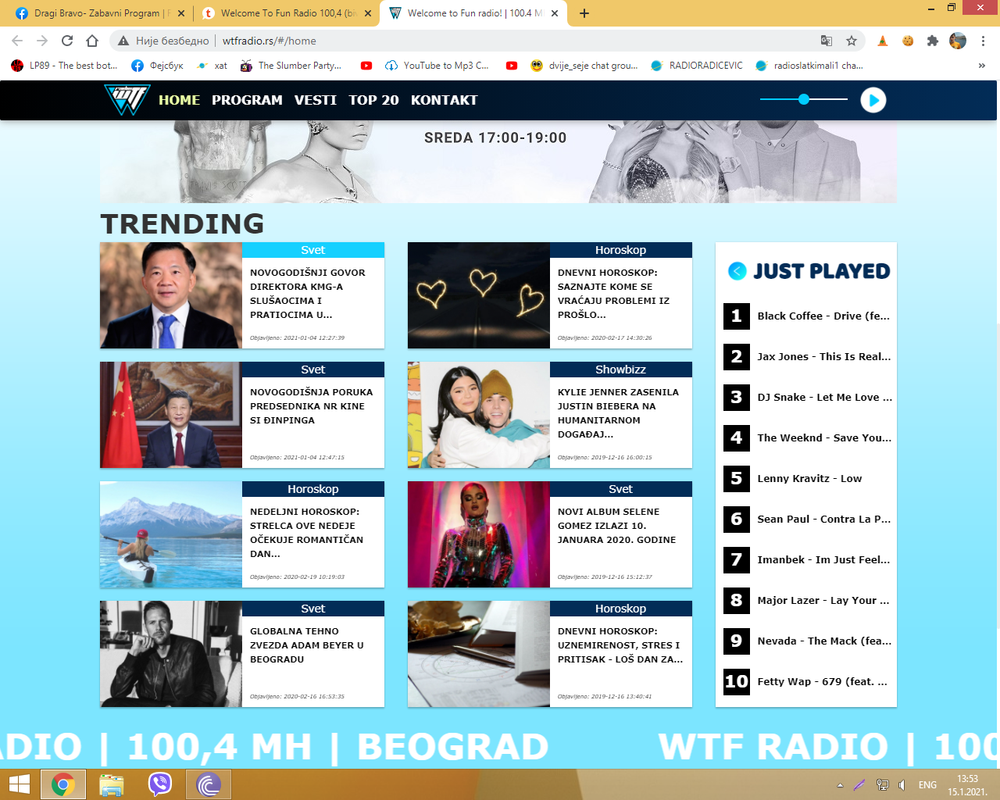This screenshot has height=800, width=1000.
Task: Click Selena Gomez article thumbnail
Action: pos(478,534)
